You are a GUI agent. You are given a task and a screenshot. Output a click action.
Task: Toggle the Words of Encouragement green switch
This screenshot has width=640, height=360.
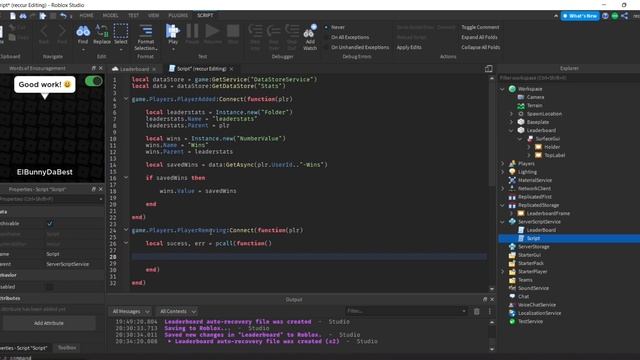point(93,81)
